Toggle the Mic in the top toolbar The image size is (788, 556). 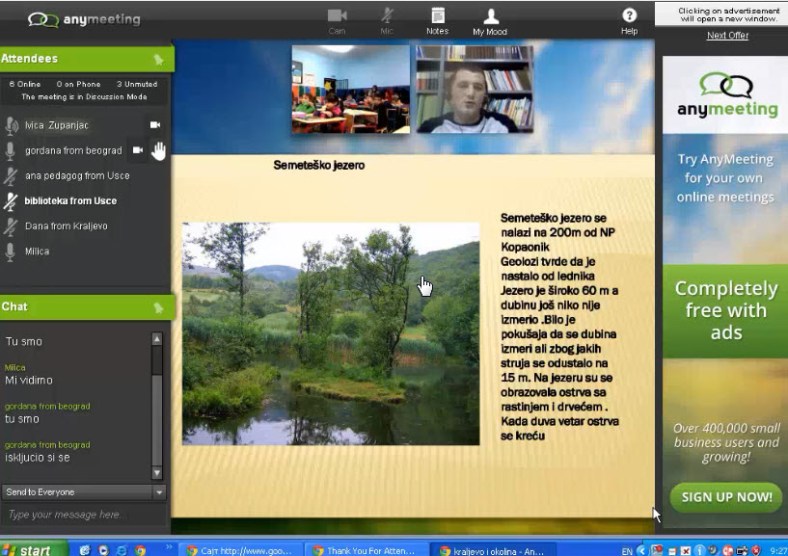pyautogui.click(x=387, y=18)
